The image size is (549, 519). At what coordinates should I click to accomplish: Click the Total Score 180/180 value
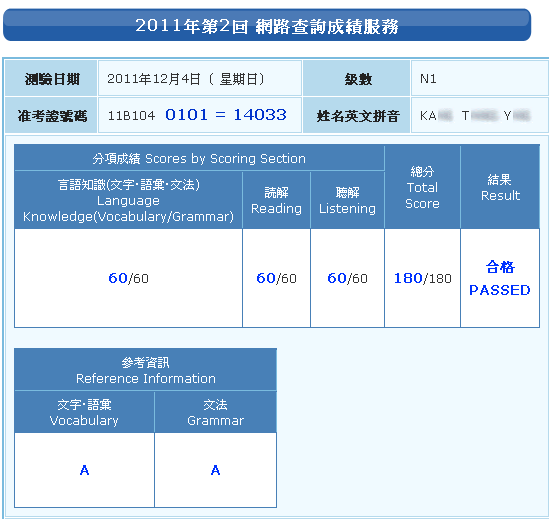click(423, 278)
